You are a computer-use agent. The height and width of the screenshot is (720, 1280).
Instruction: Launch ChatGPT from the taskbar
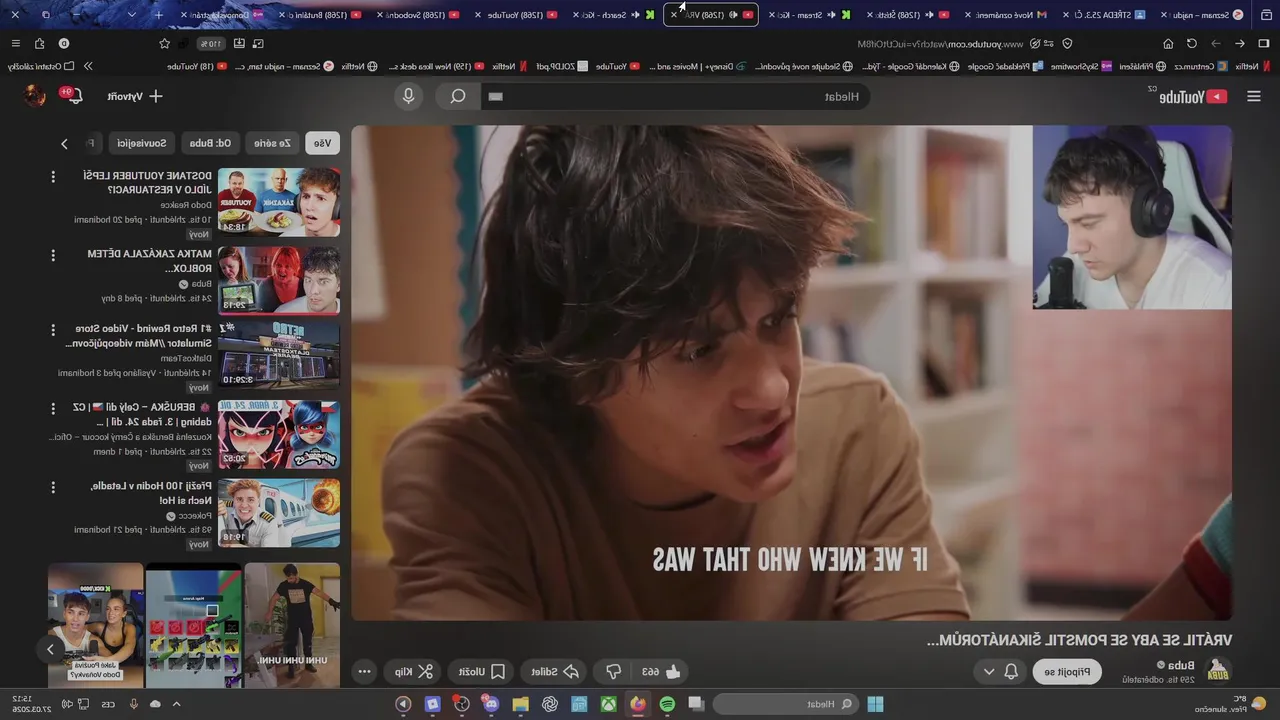[x=550, y=704]
